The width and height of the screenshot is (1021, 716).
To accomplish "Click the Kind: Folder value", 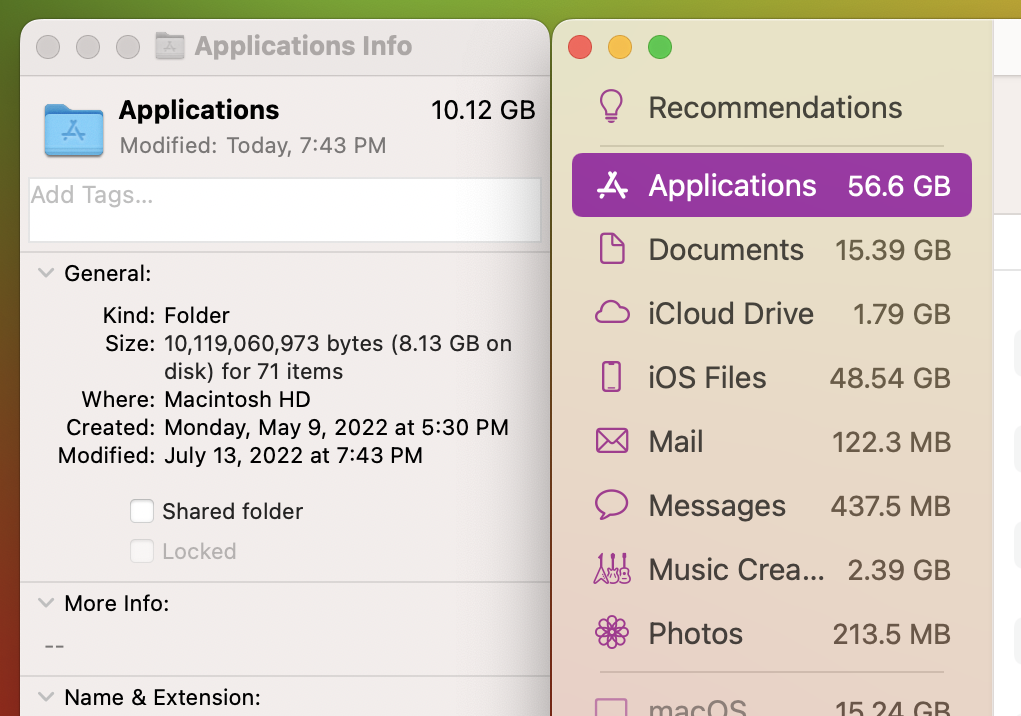I will [197, 315].
